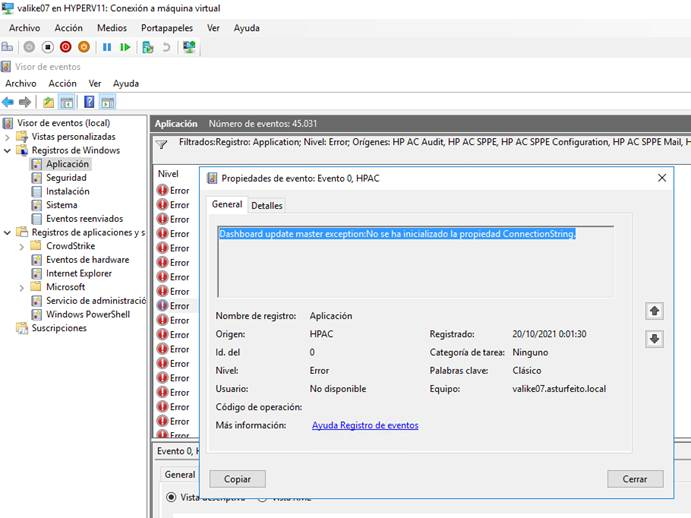Click the Turn Off VM stop icon
This screenshot has height=518, width=691.
[48, 47]
